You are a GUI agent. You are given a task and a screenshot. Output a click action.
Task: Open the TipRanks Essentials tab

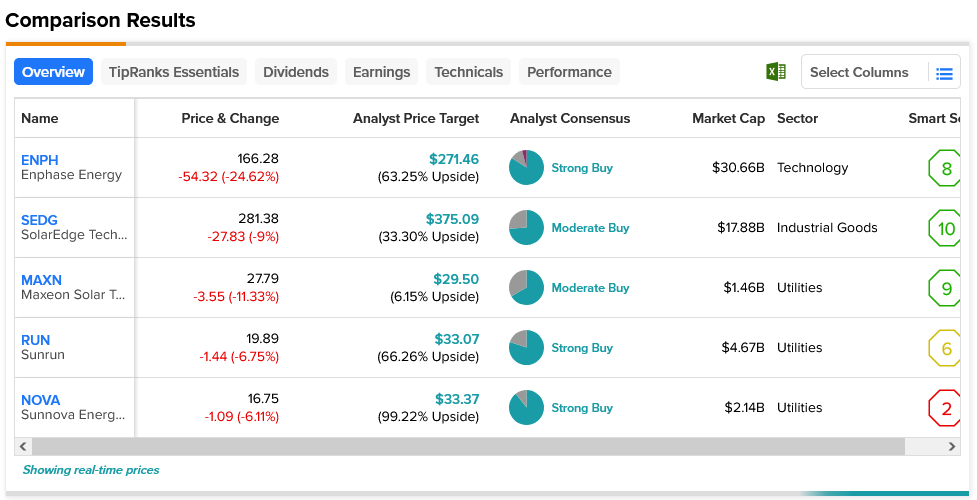tap(174, 72)
